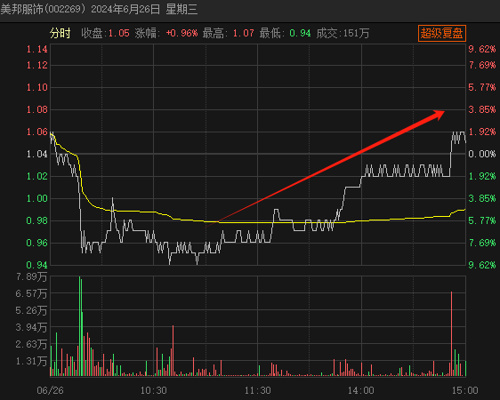
Task: Click the 涨幅 +0.96% readout
Action: (166, 33)
